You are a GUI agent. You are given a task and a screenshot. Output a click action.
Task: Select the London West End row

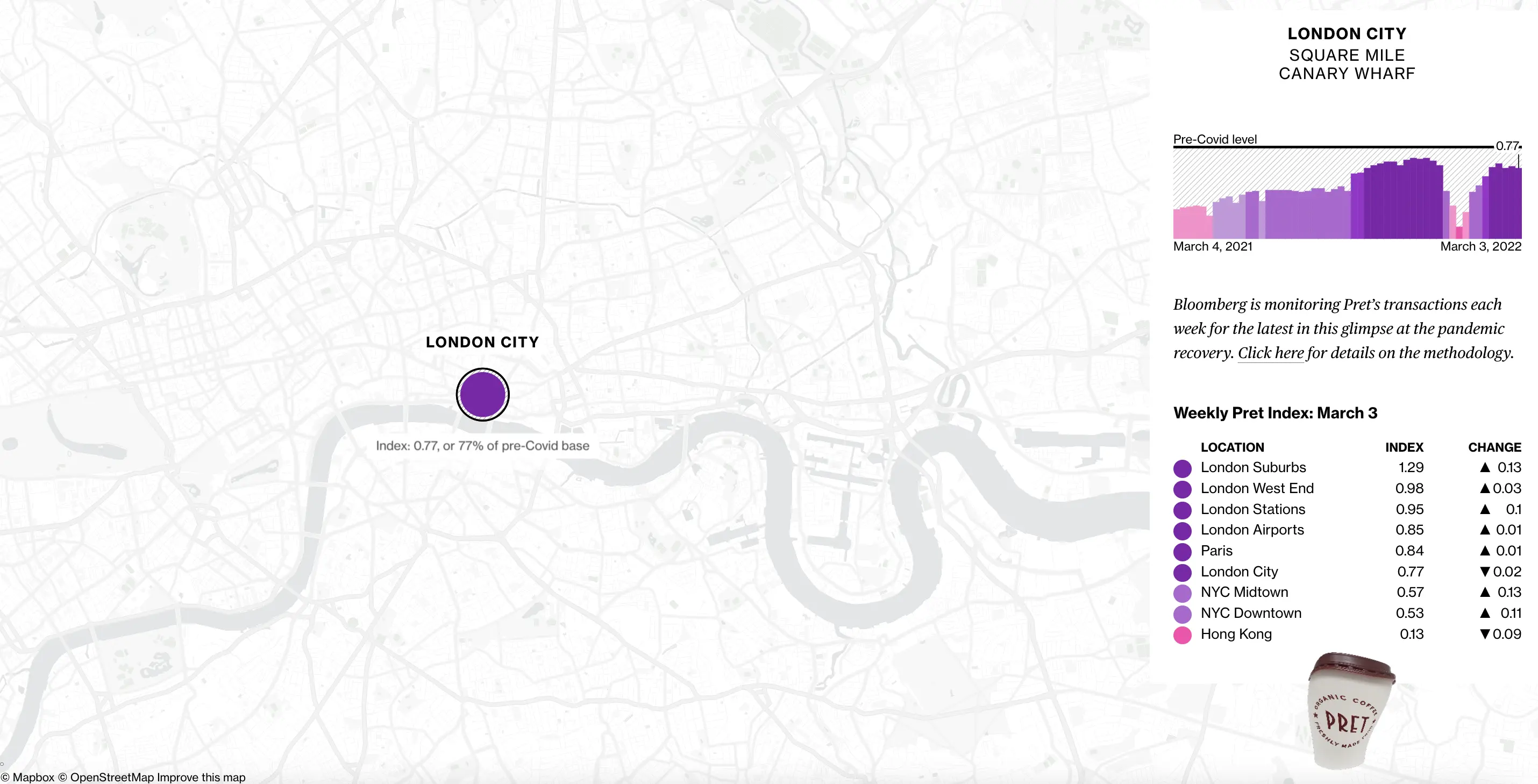pyautogui.click(x=1257, y=488)
